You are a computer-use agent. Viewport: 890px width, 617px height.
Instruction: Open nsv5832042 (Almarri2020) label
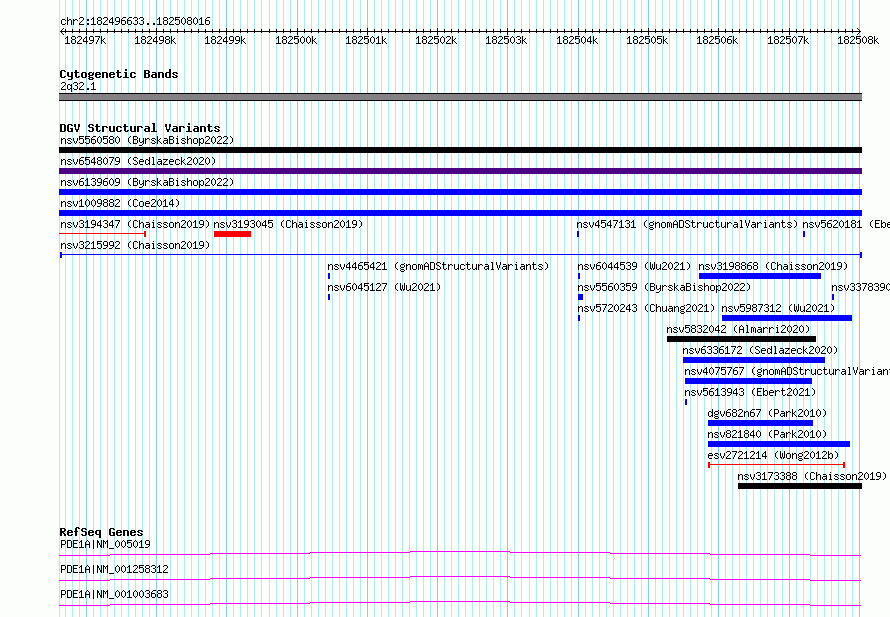[738, 329]
